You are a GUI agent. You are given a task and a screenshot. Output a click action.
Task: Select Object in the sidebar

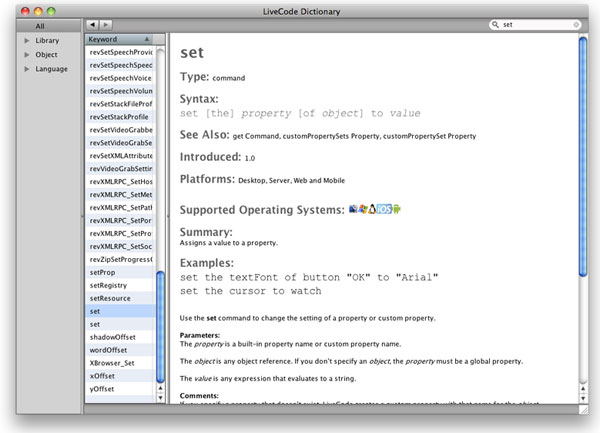click(x=46, y=55)
